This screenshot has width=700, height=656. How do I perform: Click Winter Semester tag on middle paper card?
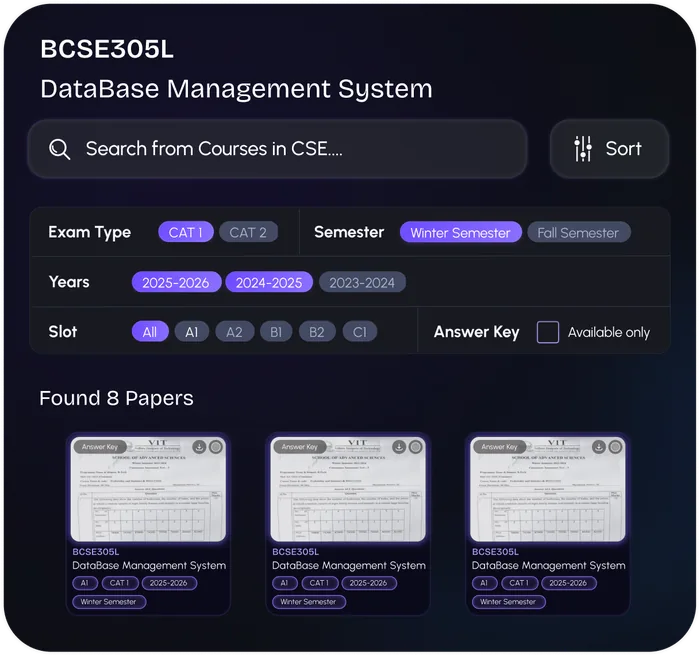click(x=309, y=602)
